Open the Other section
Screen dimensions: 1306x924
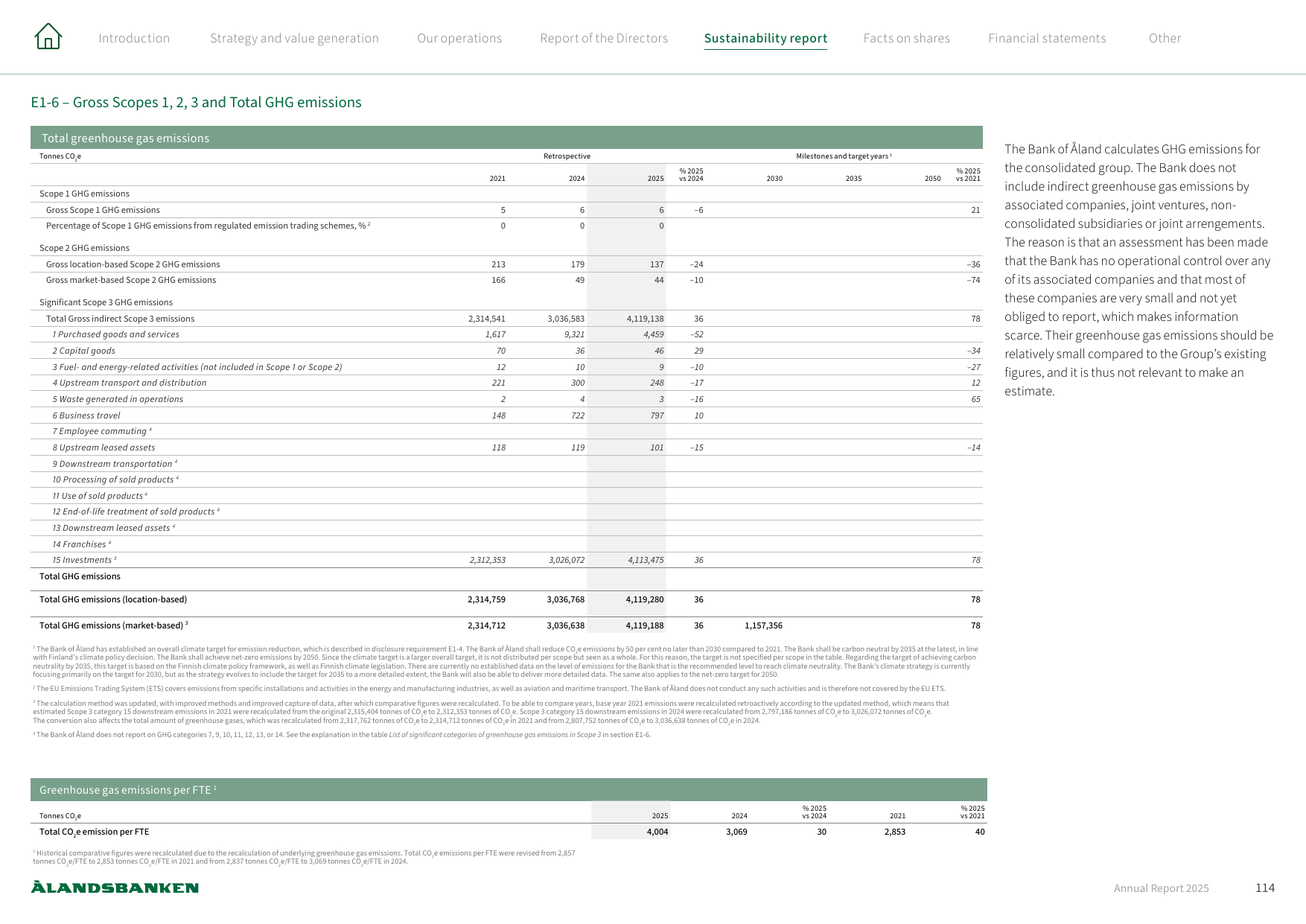coord(1165,38)
